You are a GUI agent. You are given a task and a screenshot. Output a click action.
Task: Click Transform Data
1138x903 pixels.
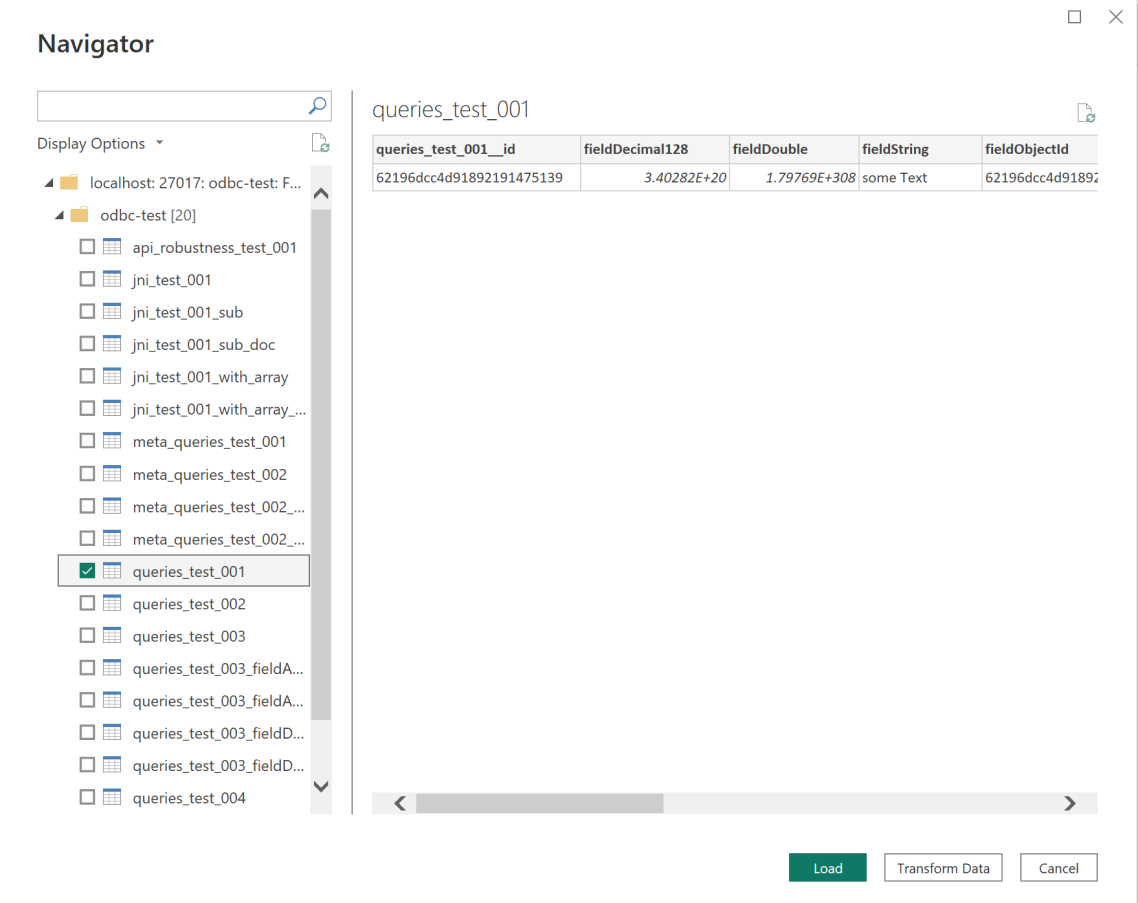942,867
